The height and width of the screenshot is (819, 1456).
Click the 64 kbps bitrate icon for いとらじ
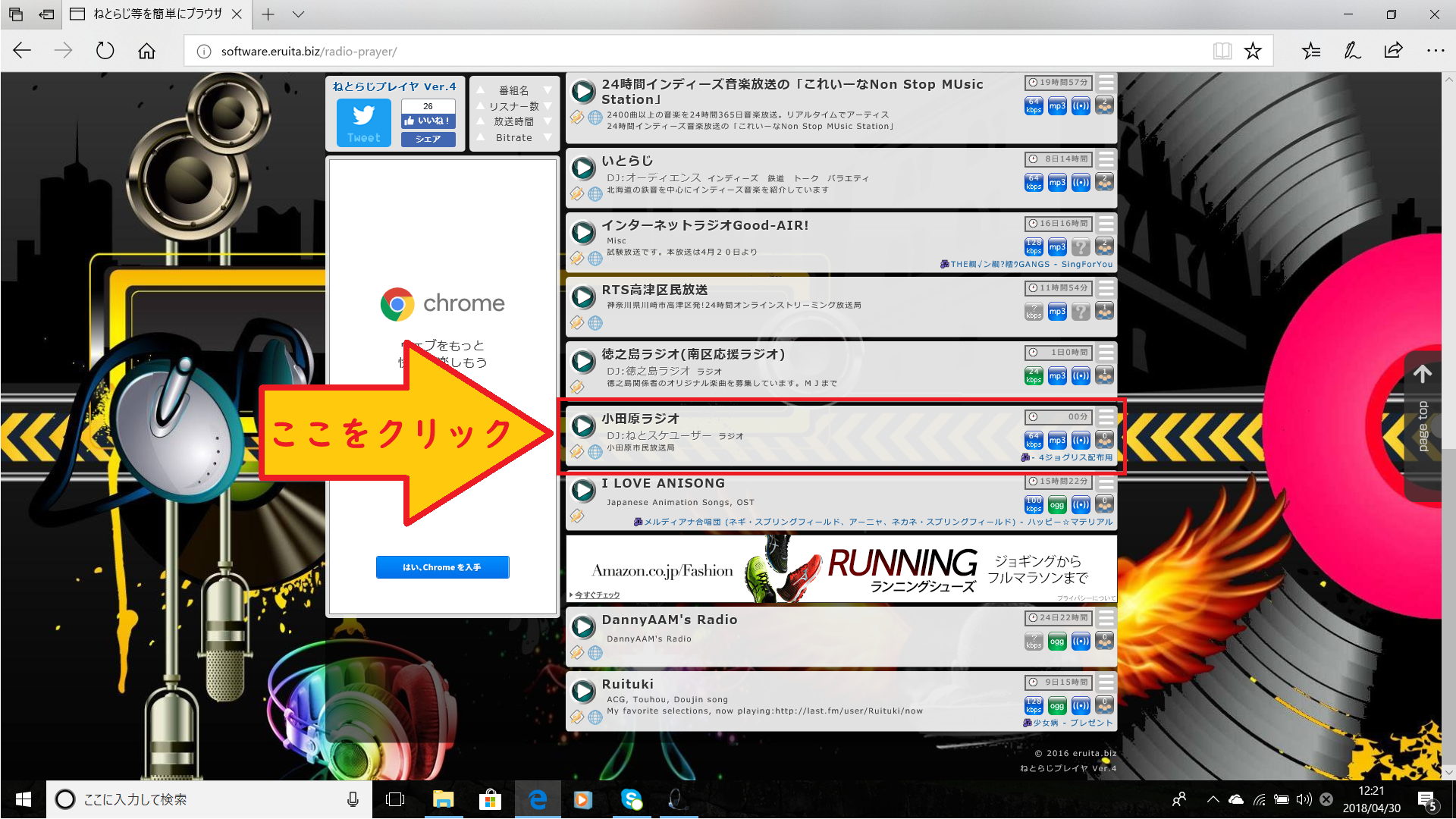pyautogui.click(x=1034, y=183)
